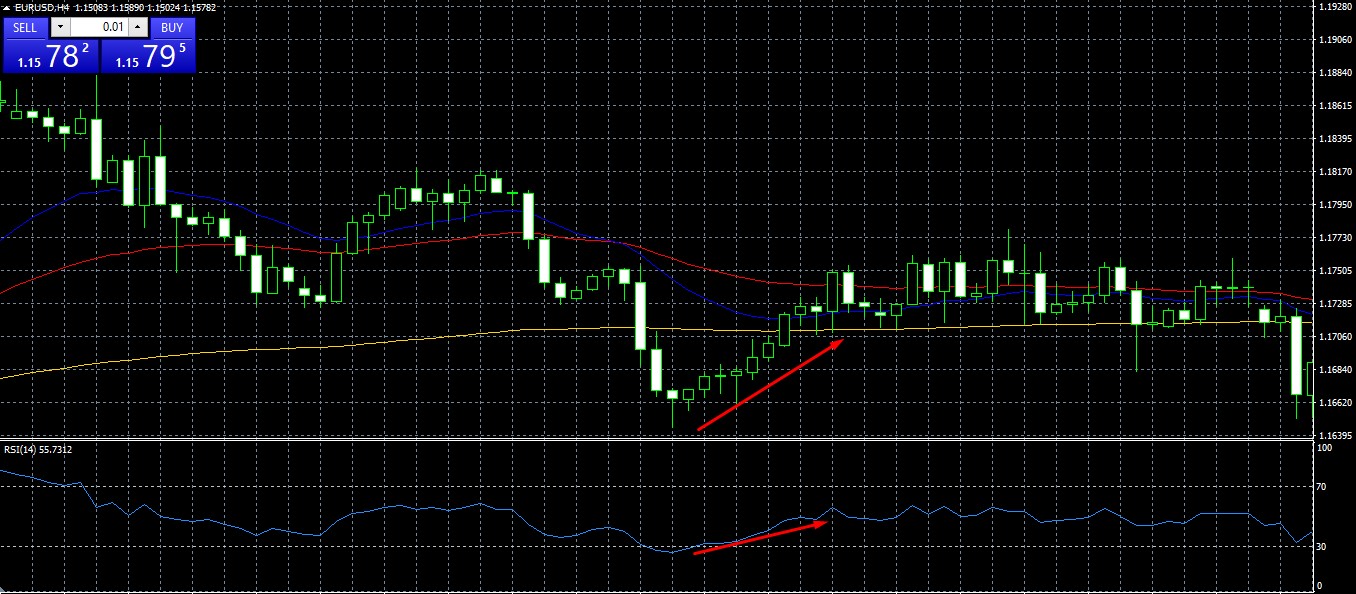Click the divider between chart and RSI window
This screenshot has height=594, width=1356.
tap(656, 439)
